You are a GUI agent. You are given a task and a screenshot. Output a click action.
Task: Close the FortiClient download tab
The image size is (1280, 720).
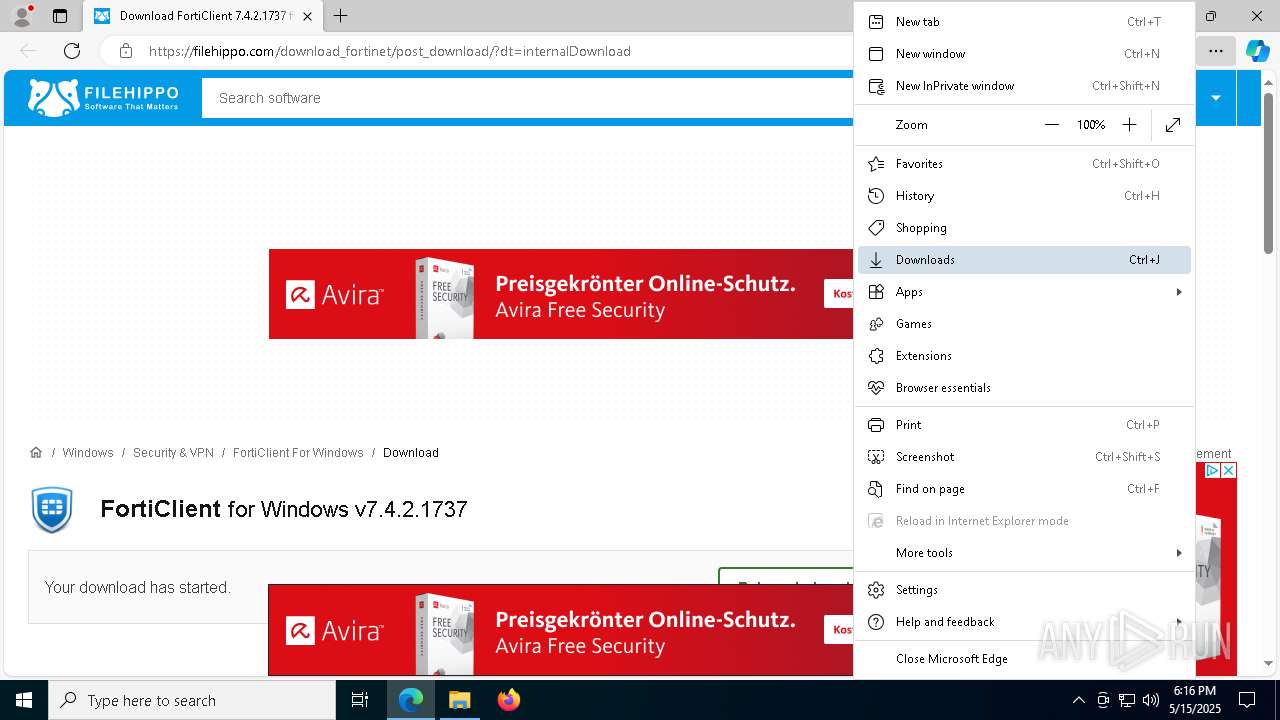(x=307, y=16)
